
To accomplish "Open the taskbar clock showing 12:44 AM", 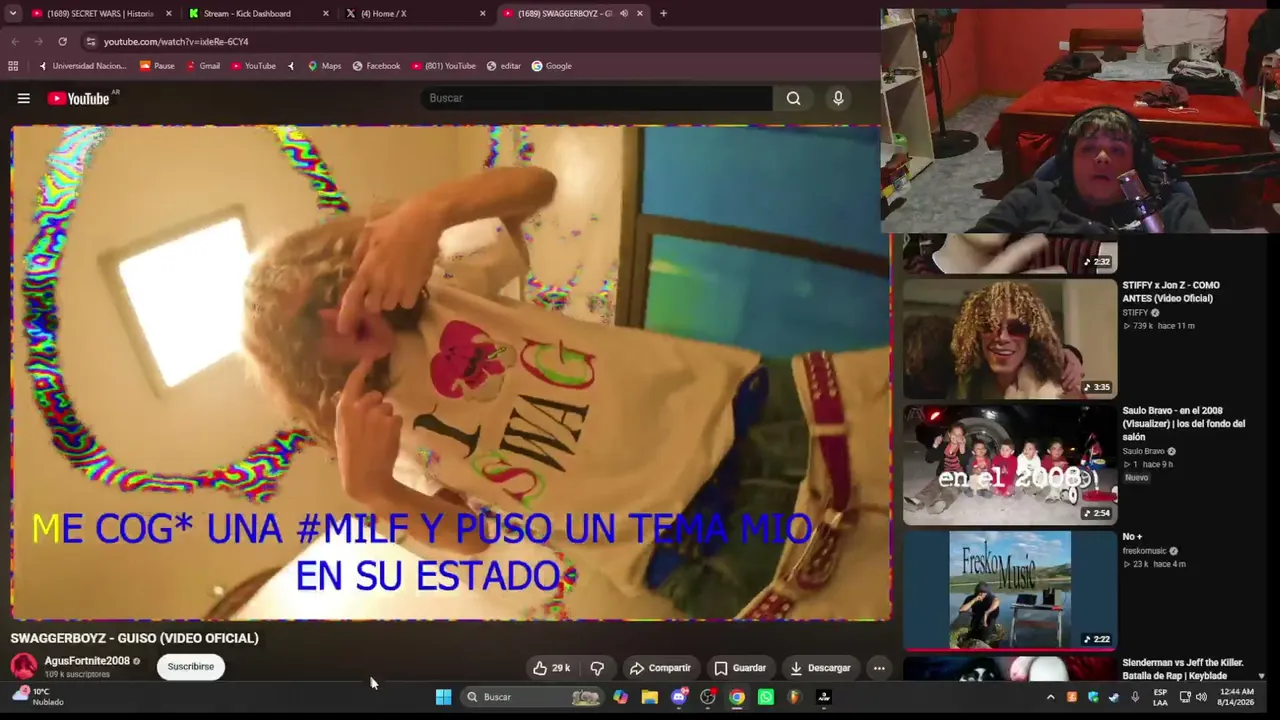I will coord(1237,697).
